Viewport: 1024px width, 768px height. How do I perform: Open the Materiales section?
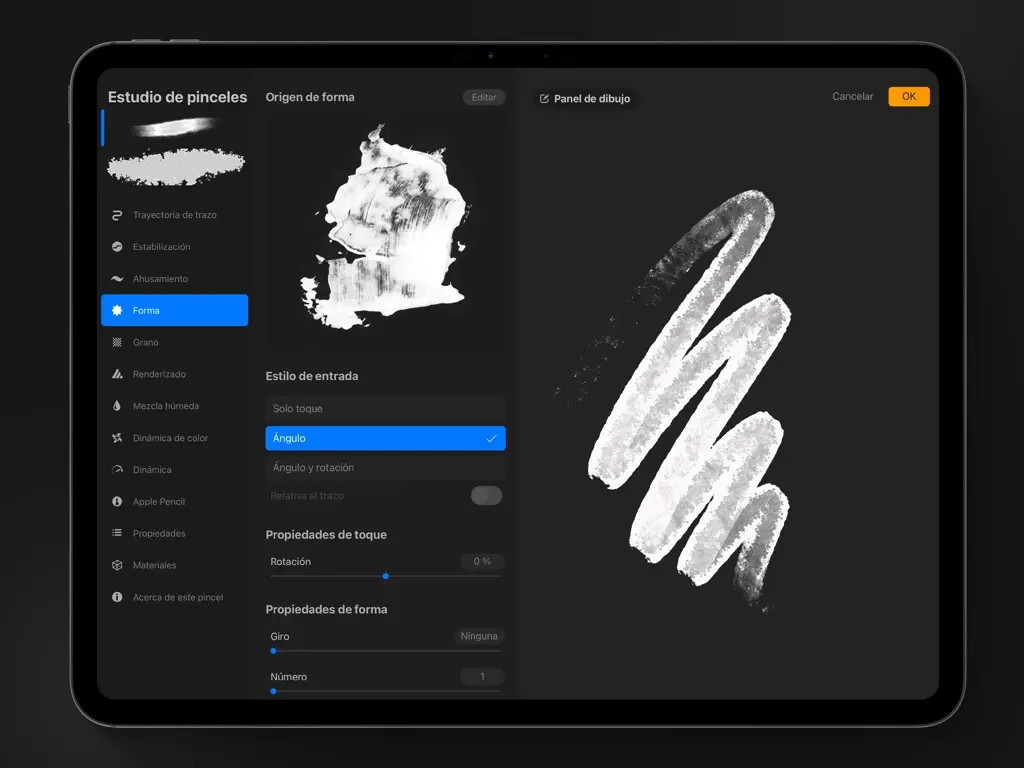click(154, 566)
